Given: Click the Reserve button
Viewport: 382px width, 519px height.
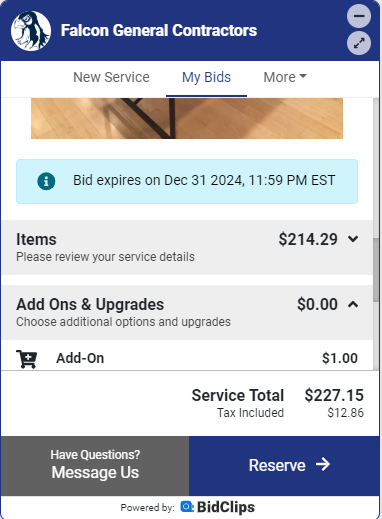Looking at the screenshot, I should (x=284, y=465).
